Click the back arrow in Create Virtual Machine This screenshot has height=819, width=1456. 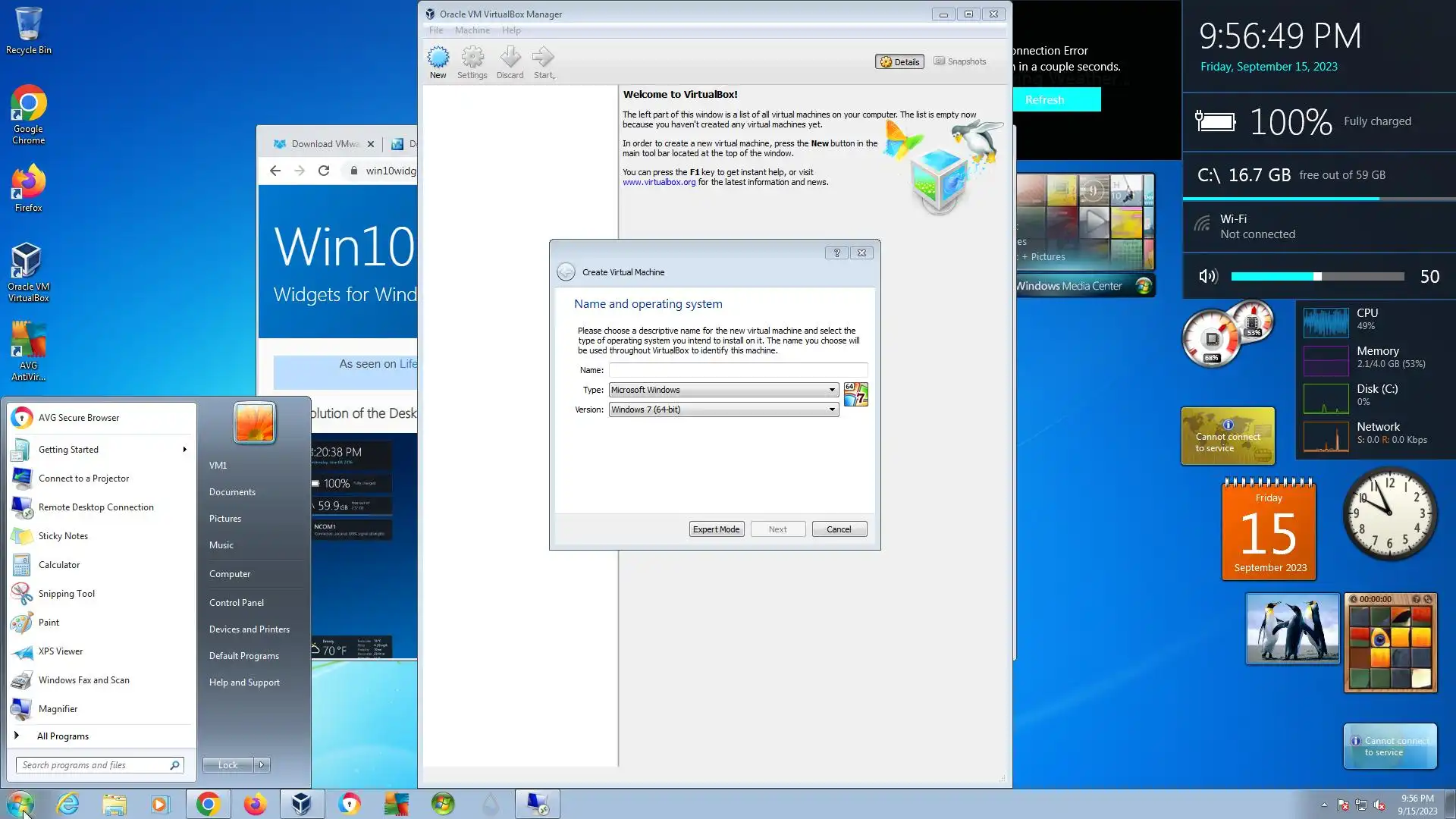click(x=566, y=272)
